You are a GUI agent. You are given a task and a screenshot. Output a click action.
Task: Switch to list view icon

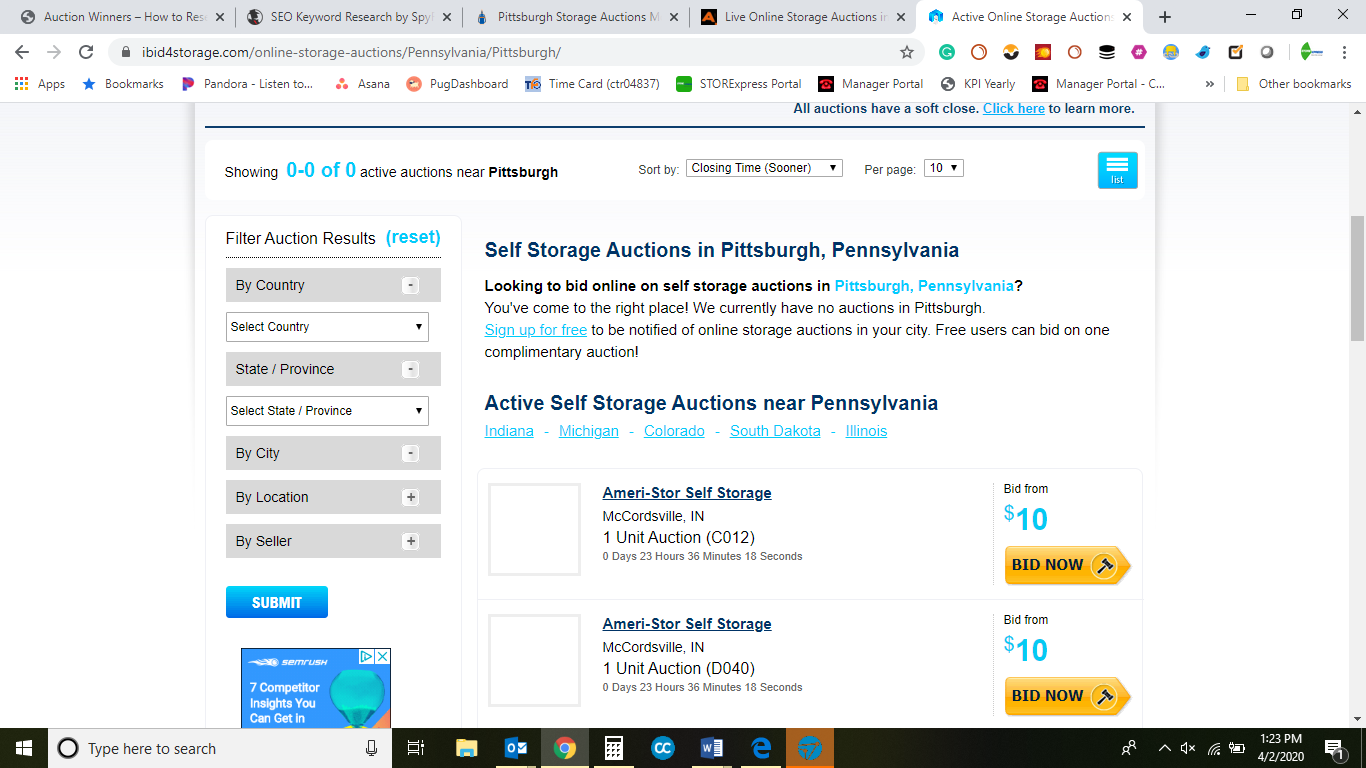tap(1117, 170)
